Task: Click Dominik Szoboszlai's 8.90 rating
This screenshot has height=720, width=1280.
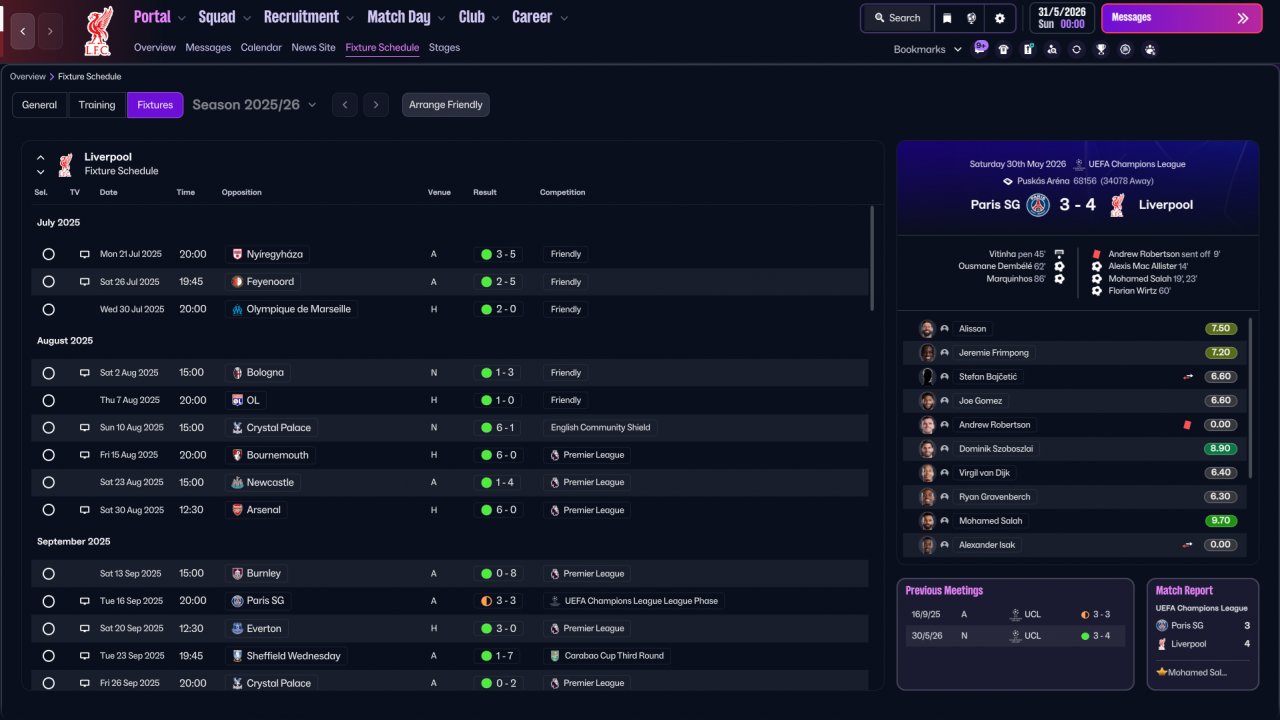Action: click(1221, 449)
